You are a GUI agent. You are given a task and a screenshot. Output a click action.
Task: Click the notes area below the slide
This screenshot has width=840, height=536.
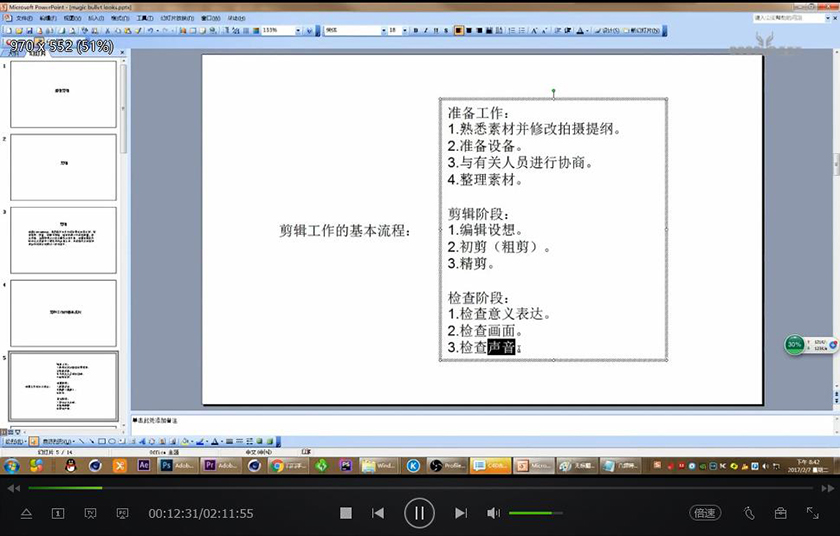(x=482, y=424)
